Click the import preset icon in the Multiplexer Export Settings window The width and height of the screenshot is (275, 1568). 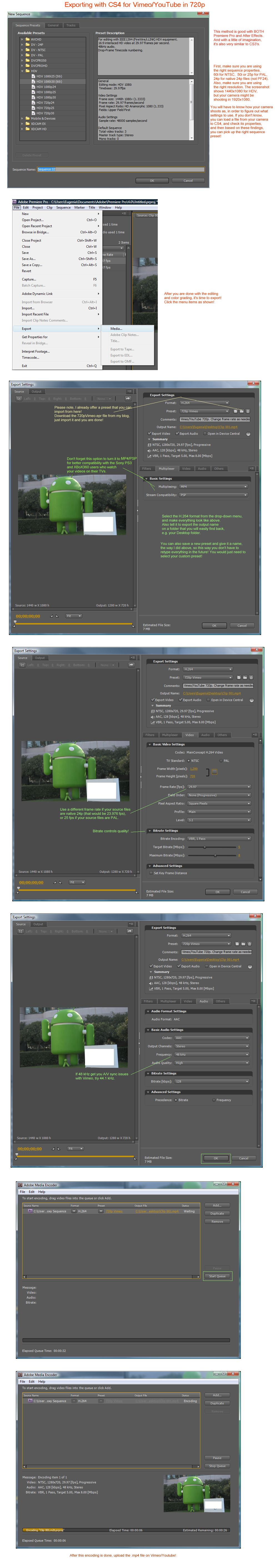click(x=241, y=411)
